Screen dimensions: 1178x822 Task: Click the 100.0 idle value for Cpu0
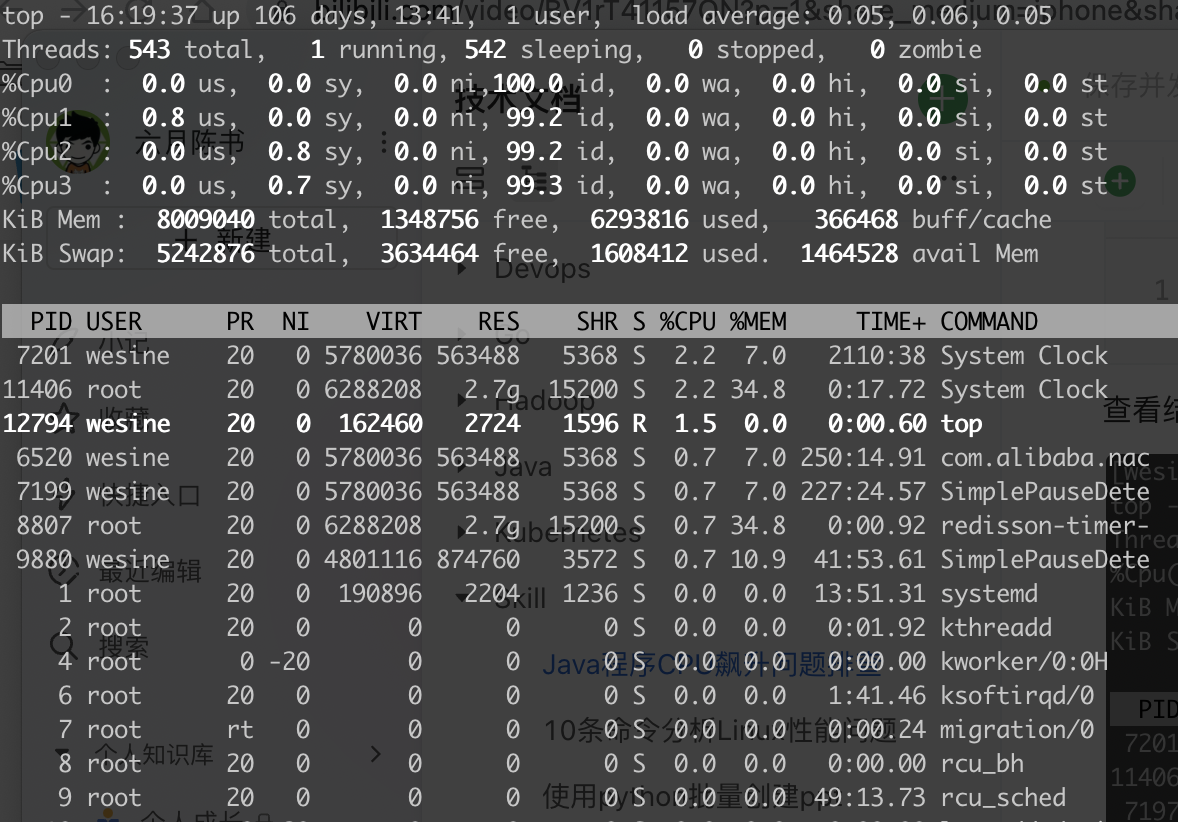tap(527, 83)
